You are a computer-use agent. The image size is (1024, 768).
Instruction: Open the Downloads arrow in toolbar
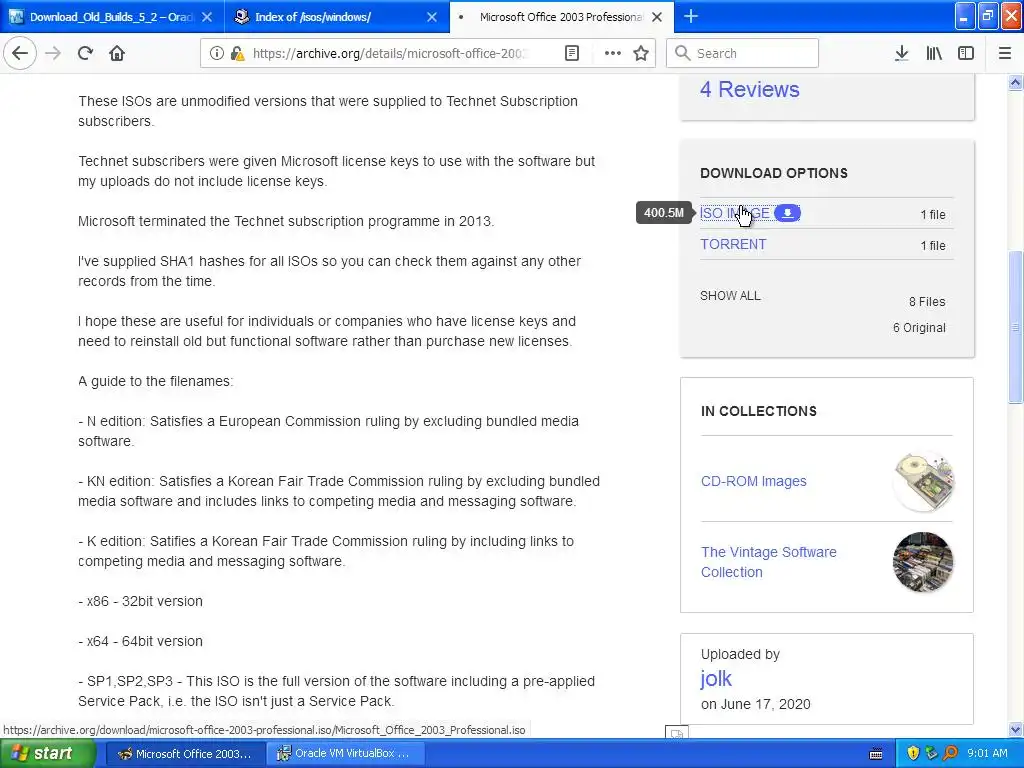(x=901, y=54)
